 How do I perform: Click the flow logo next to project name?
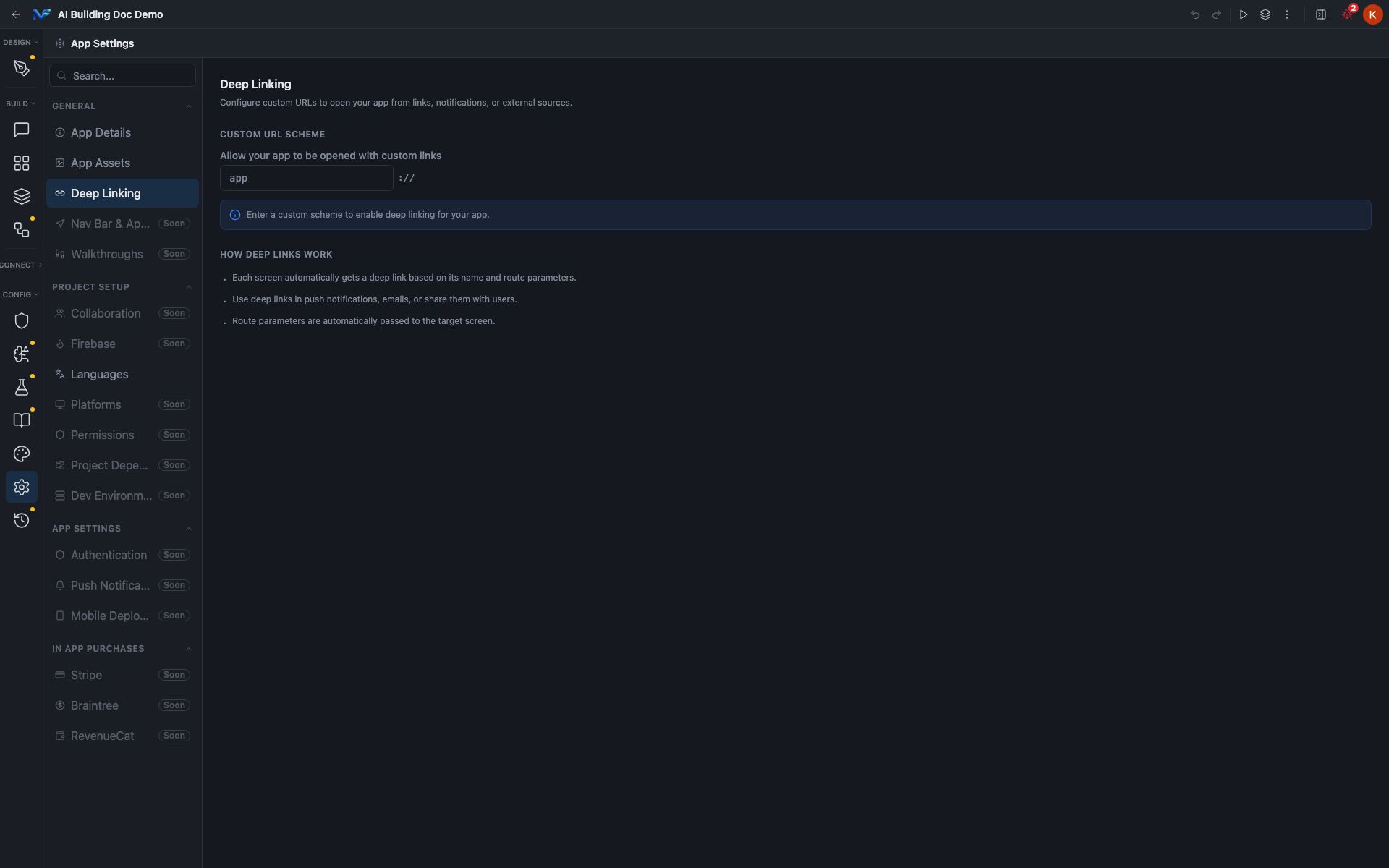coord(42,14)
